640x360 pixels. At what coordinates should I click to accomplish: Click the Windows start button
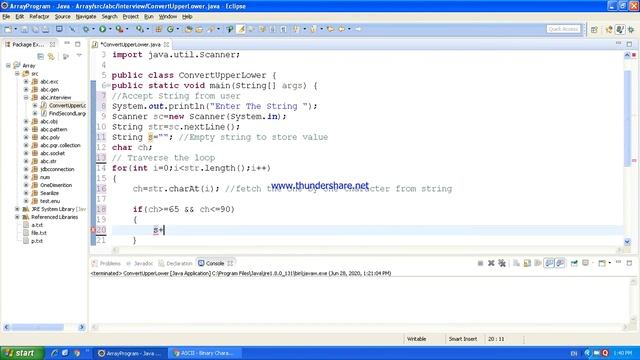(x=22, y=353)
